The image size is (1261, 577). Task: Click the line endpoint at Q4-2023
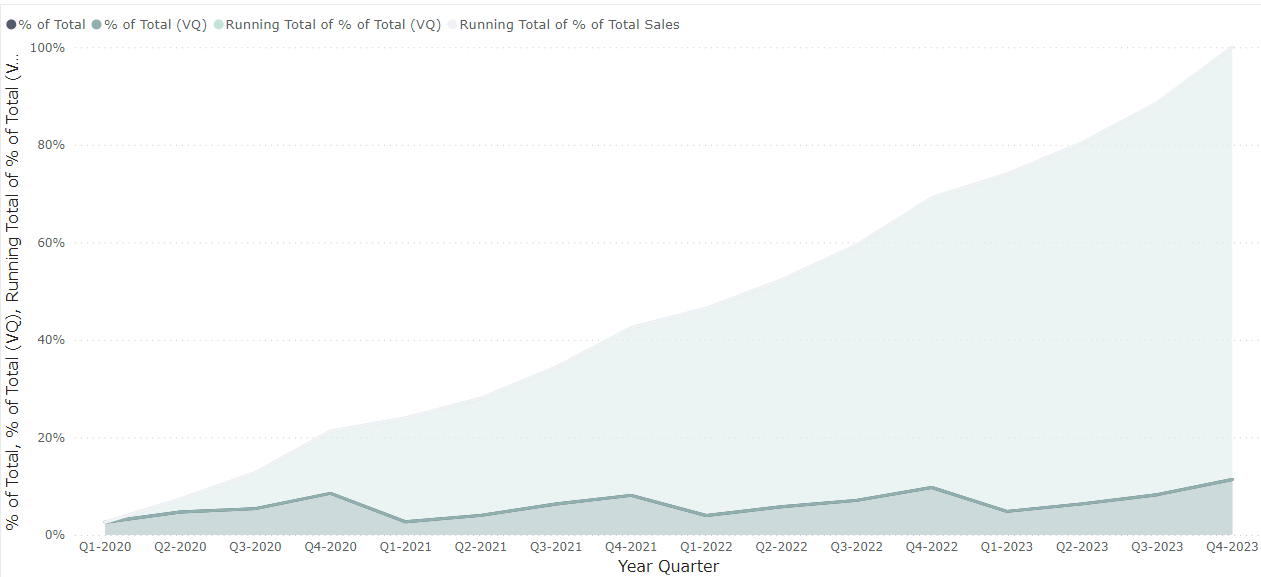coord(1232,479)
